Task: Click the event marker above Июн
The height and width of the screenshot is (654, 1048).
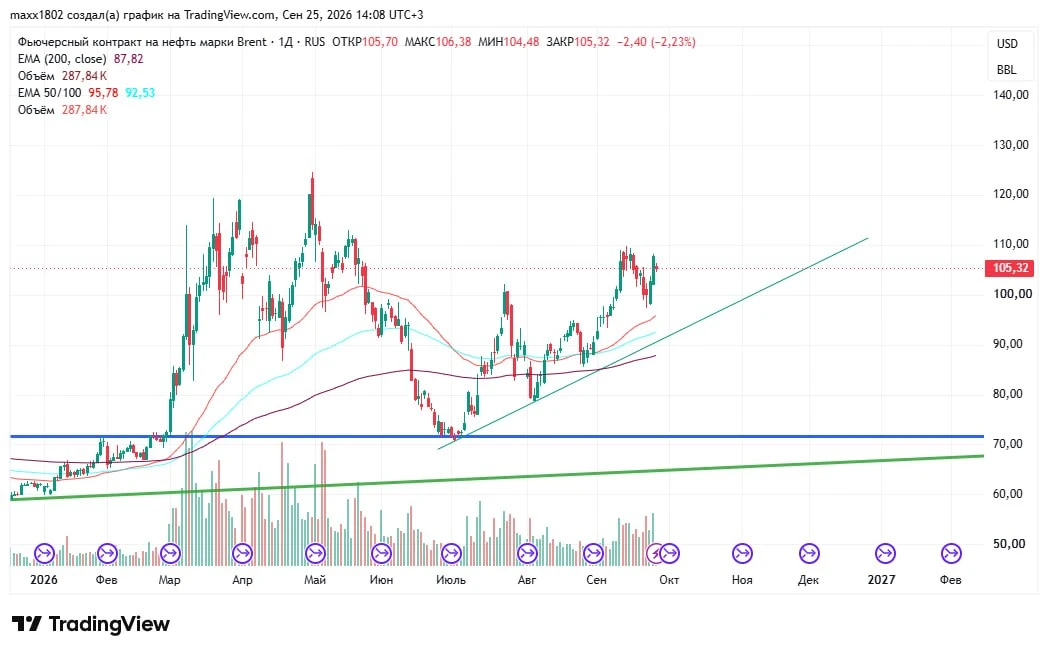Action: [381, 554]
